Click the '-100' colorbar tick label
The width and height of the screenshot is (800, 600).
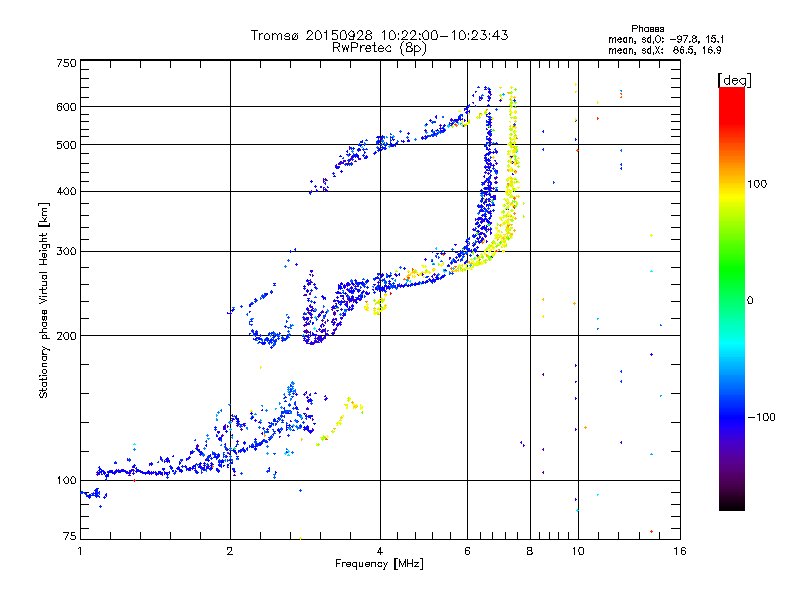point(761,417)
